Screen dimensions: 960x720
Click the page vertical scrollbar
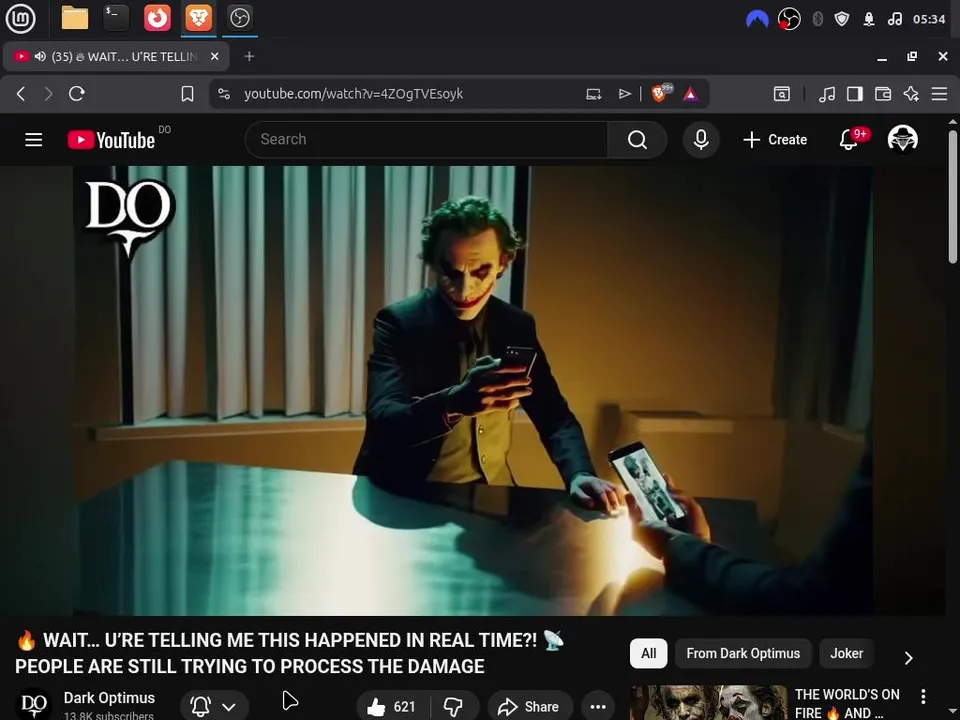pyautogui.click(x=953, y=196)
